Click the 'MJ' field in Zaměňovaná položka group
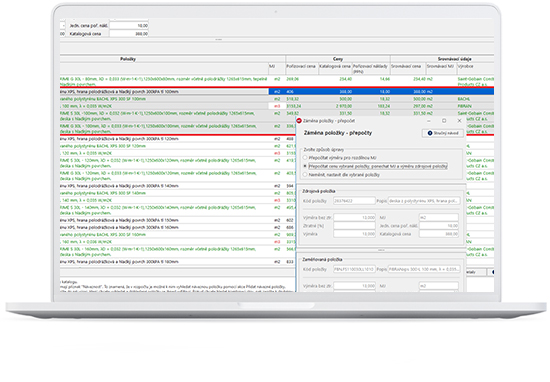 [x=439, y=286]
